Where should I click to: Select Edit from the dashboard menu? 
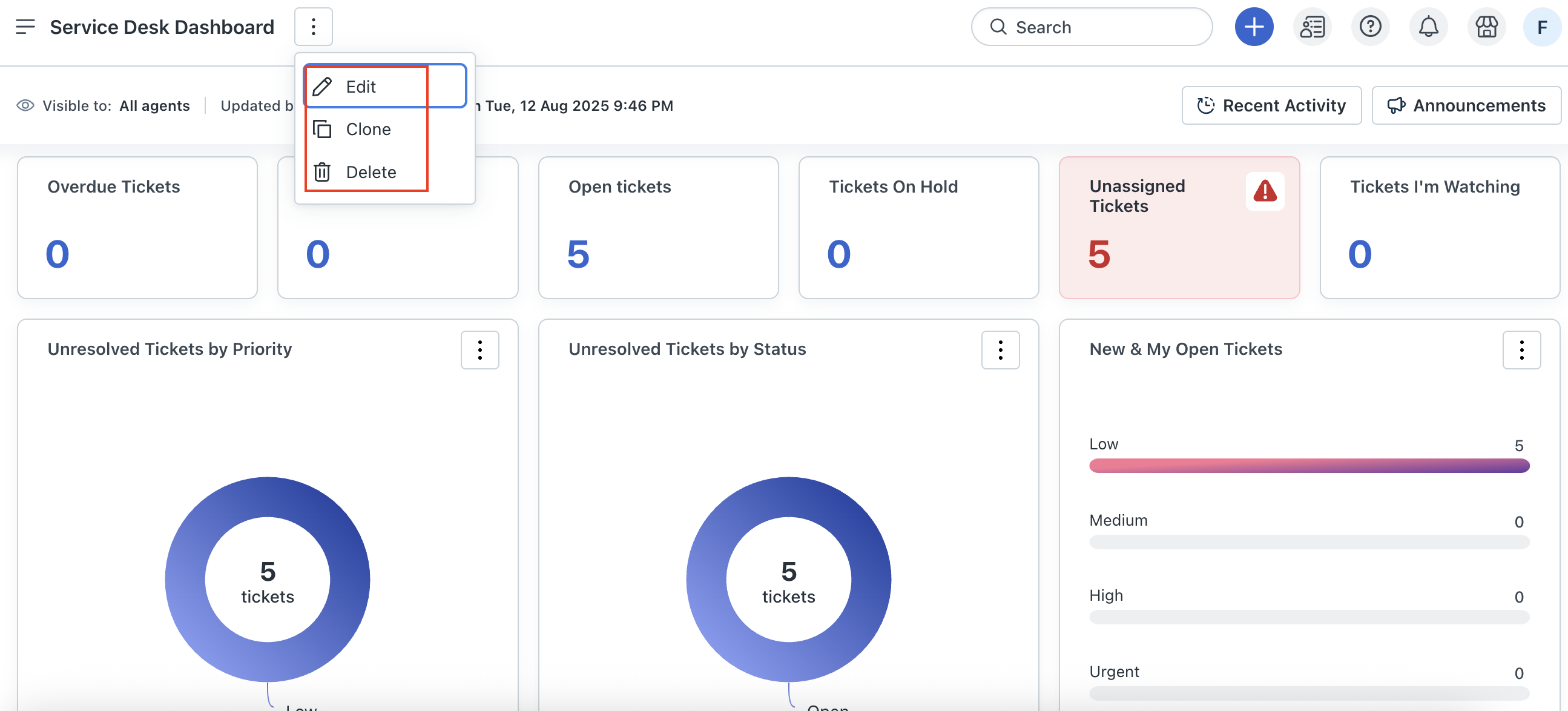360,87
